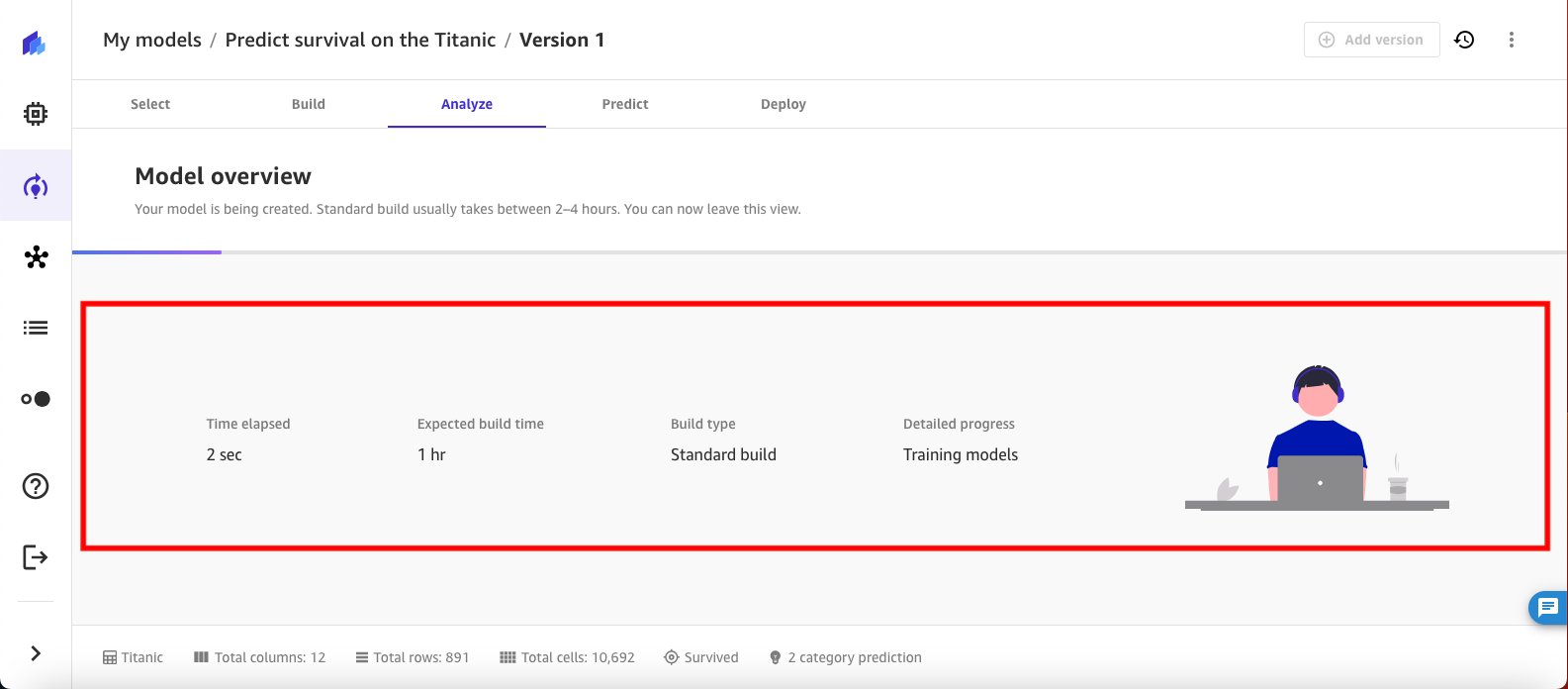The width and height of the screenshot is (1568, 689).
Task: Click the log out icon in the sidebar
Action: (x=36, y=557)
